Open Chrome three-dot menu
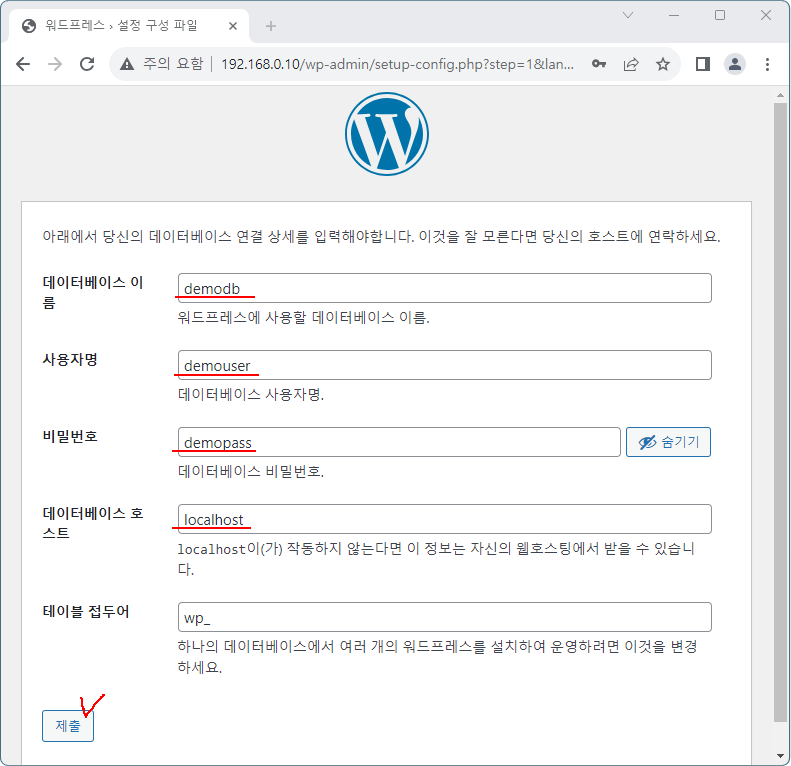The image size is (791, 766). [767, 64]
